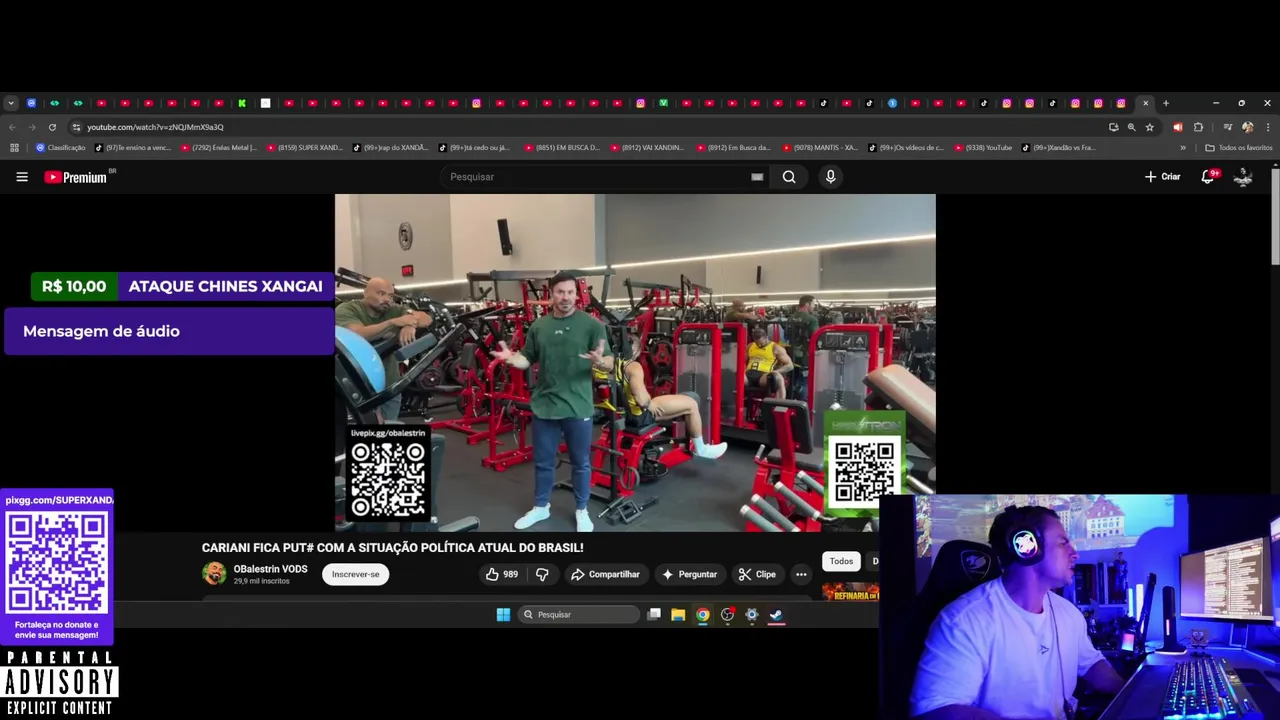The height and width of the screenshot is (720, 1280).
Task: Switch to Chrome on the taskbar
Action: pyautogui.click(x=703, y=615)
